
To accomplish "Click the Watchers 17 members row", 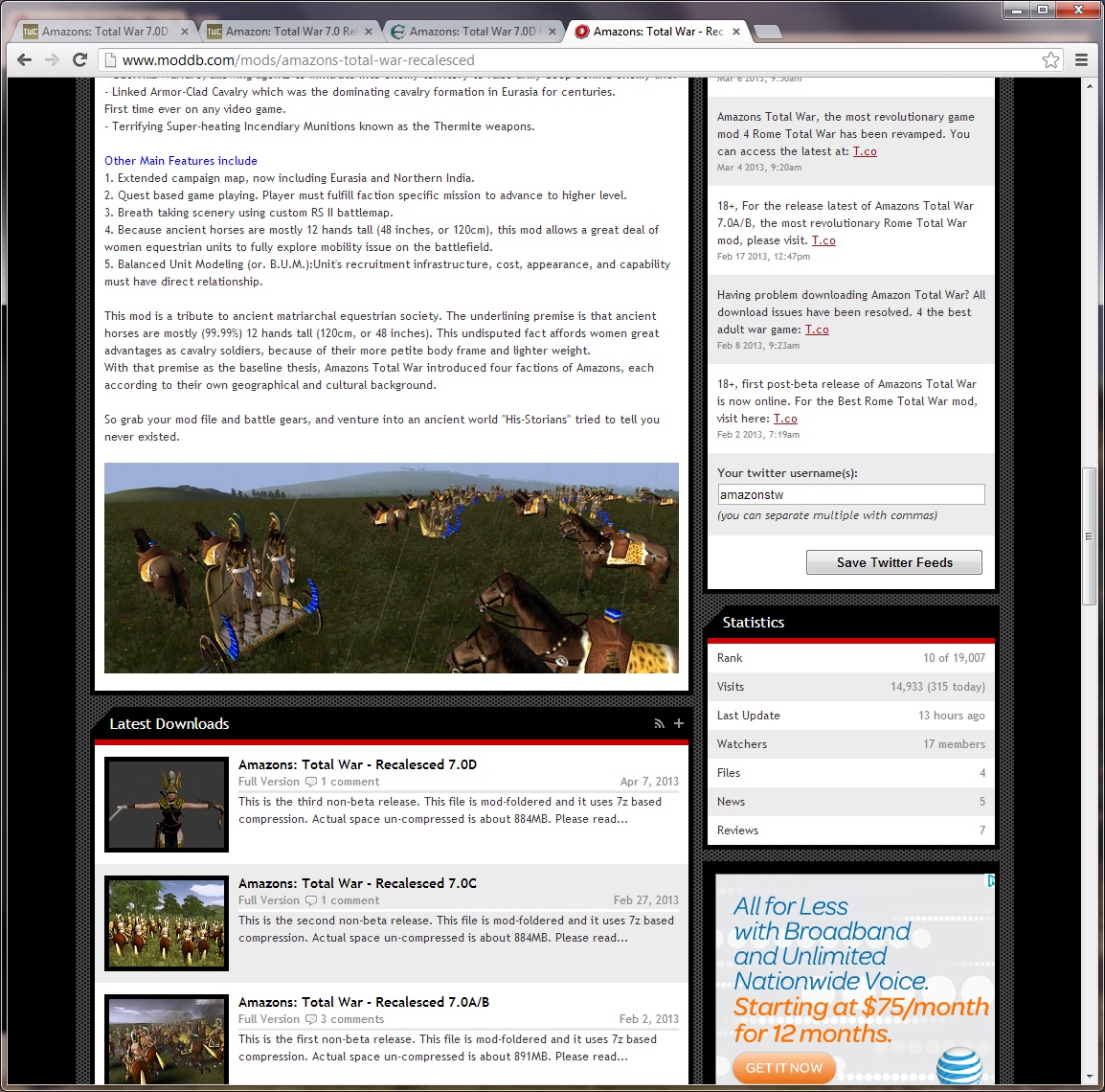I will tap(850, 743).
